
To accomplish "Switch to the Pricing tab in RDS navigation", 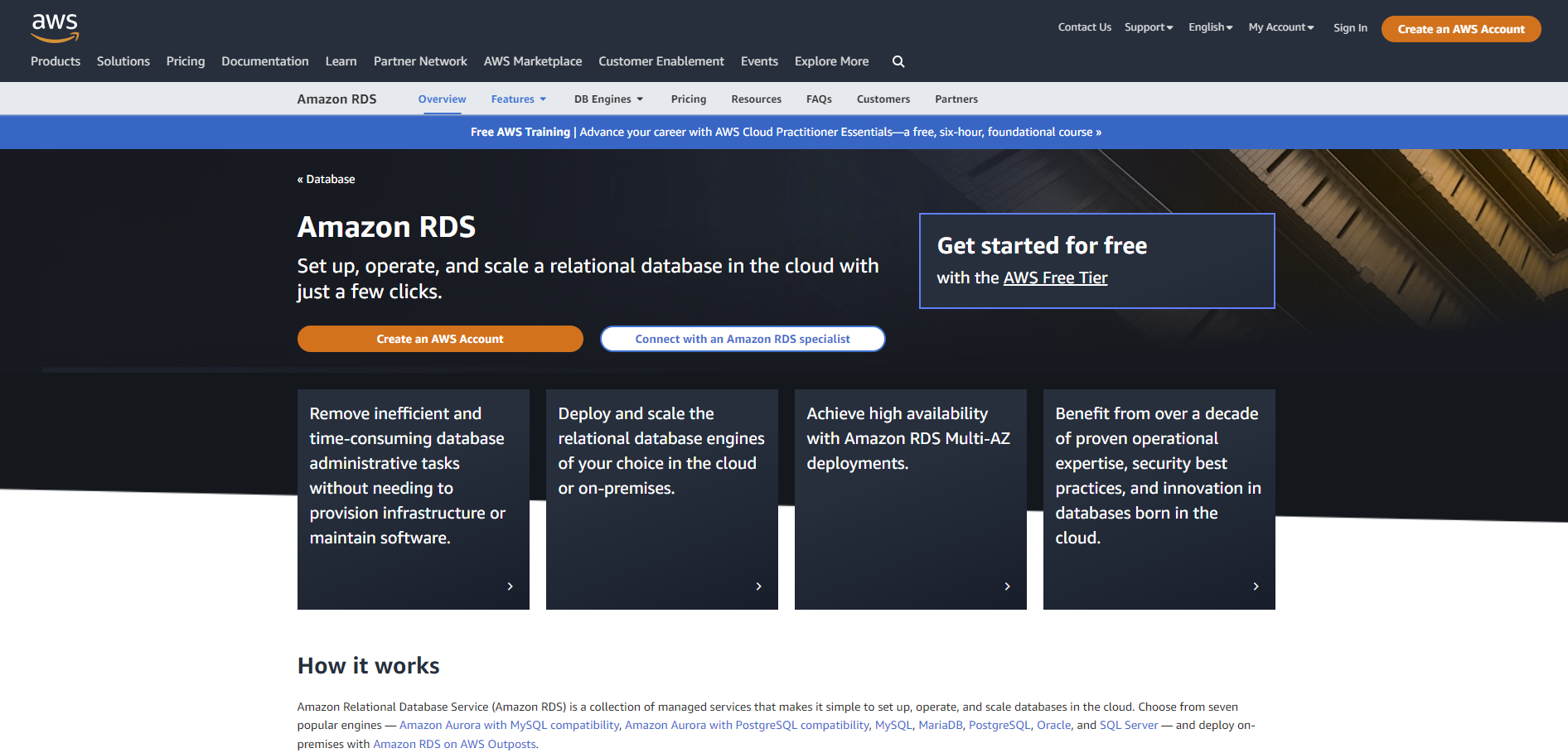I will (689, 99).
